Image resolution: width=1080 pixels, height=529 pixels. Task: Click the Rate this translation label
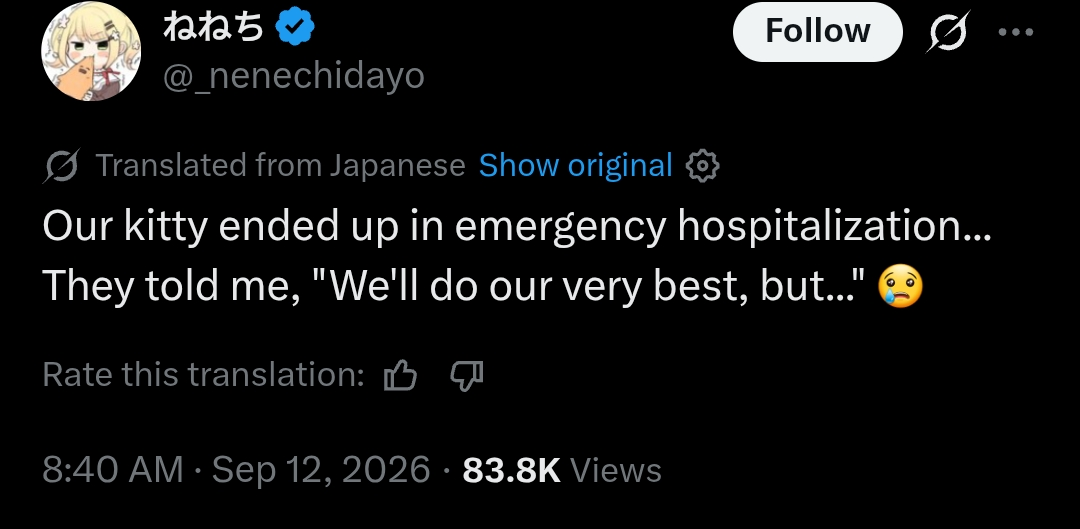(x=204, y=375)
